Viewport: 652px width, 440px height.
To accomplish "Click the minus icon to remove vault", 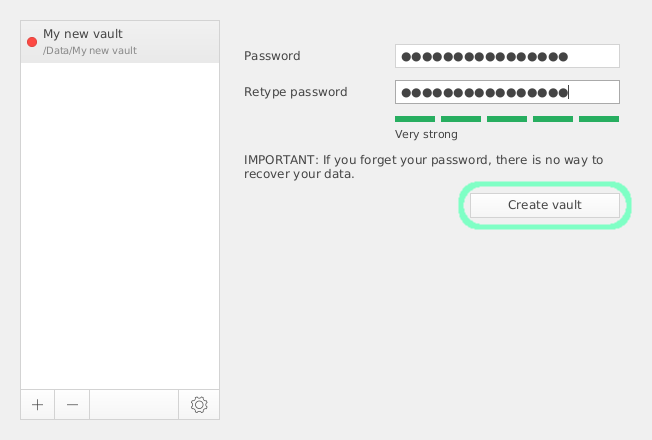I will pos(72,405).
